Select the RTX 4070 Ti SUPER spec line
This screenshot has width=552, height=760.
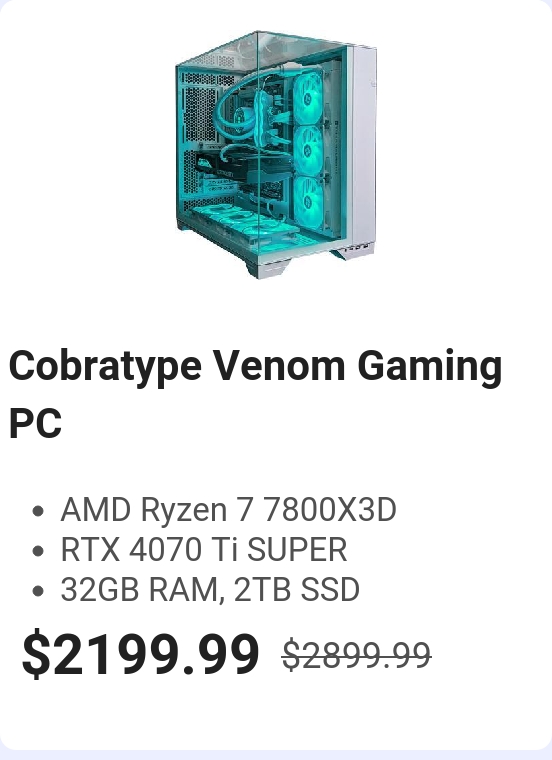pyautogui.click(x=204, y=549)
